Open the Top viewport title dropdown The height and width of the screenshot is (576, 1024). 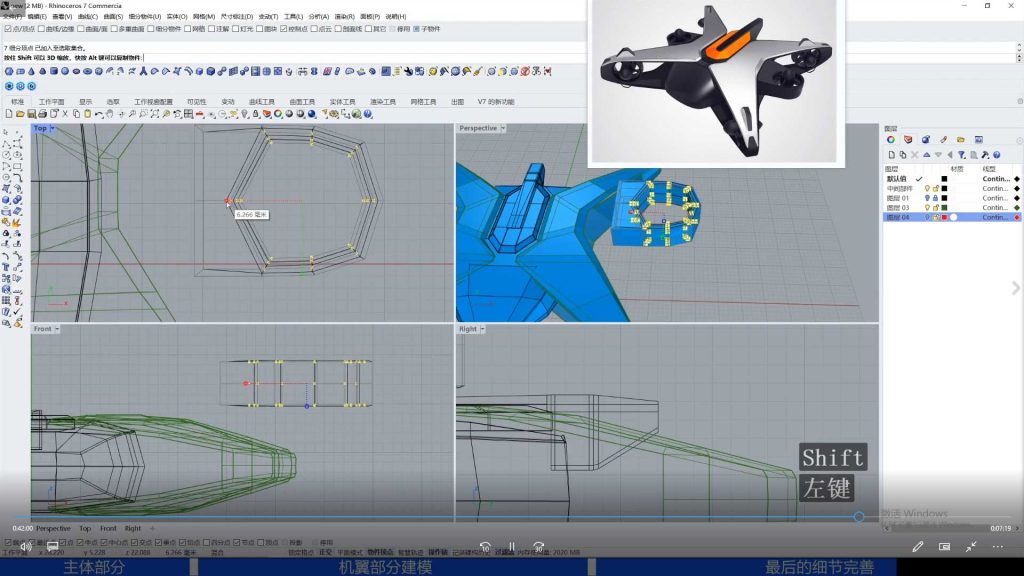pyautogui.click(x=45, y=128)
